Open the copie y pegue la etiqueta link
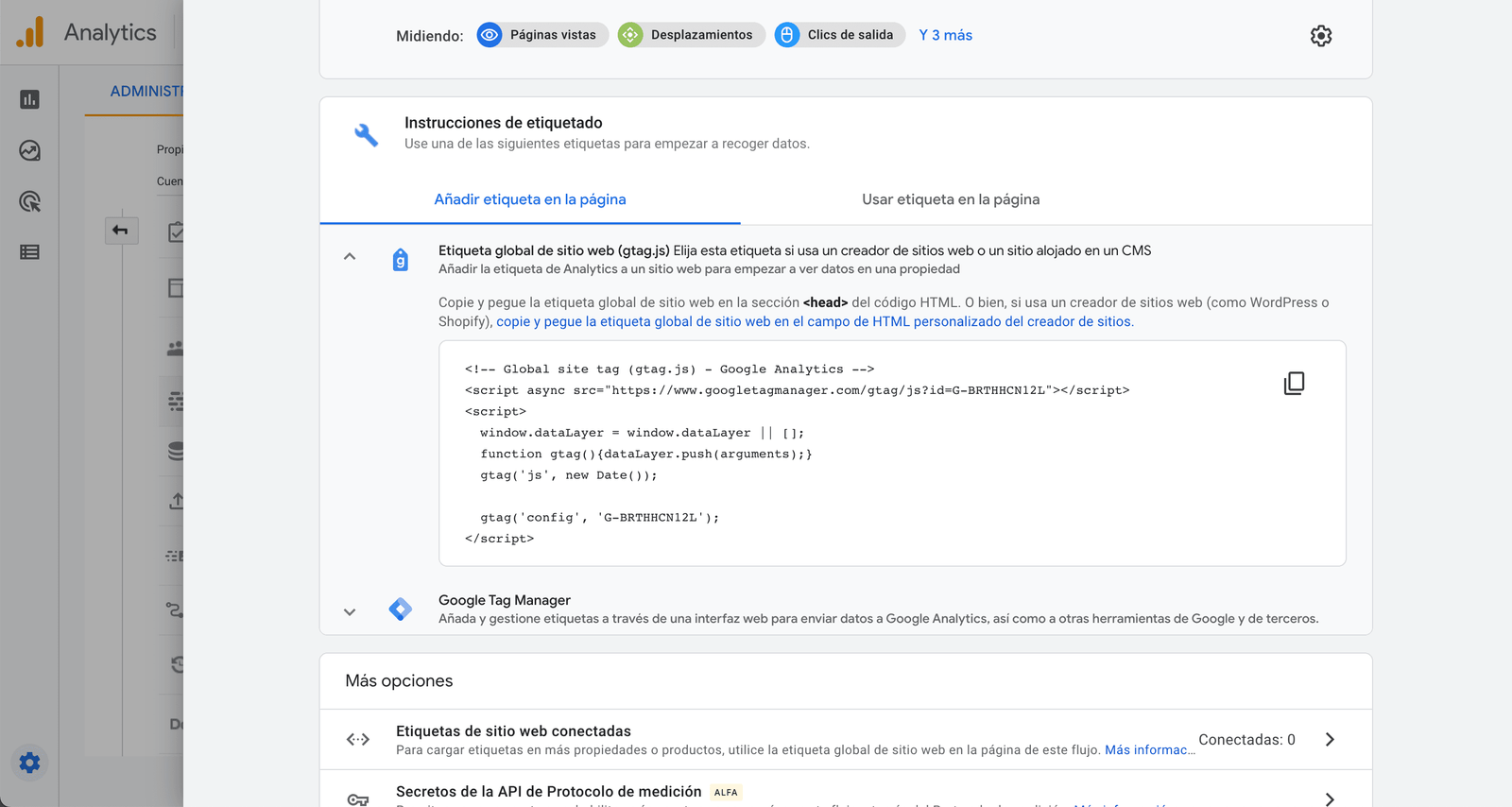Viewport: 1512px width, 807px height. click(814, 321)
